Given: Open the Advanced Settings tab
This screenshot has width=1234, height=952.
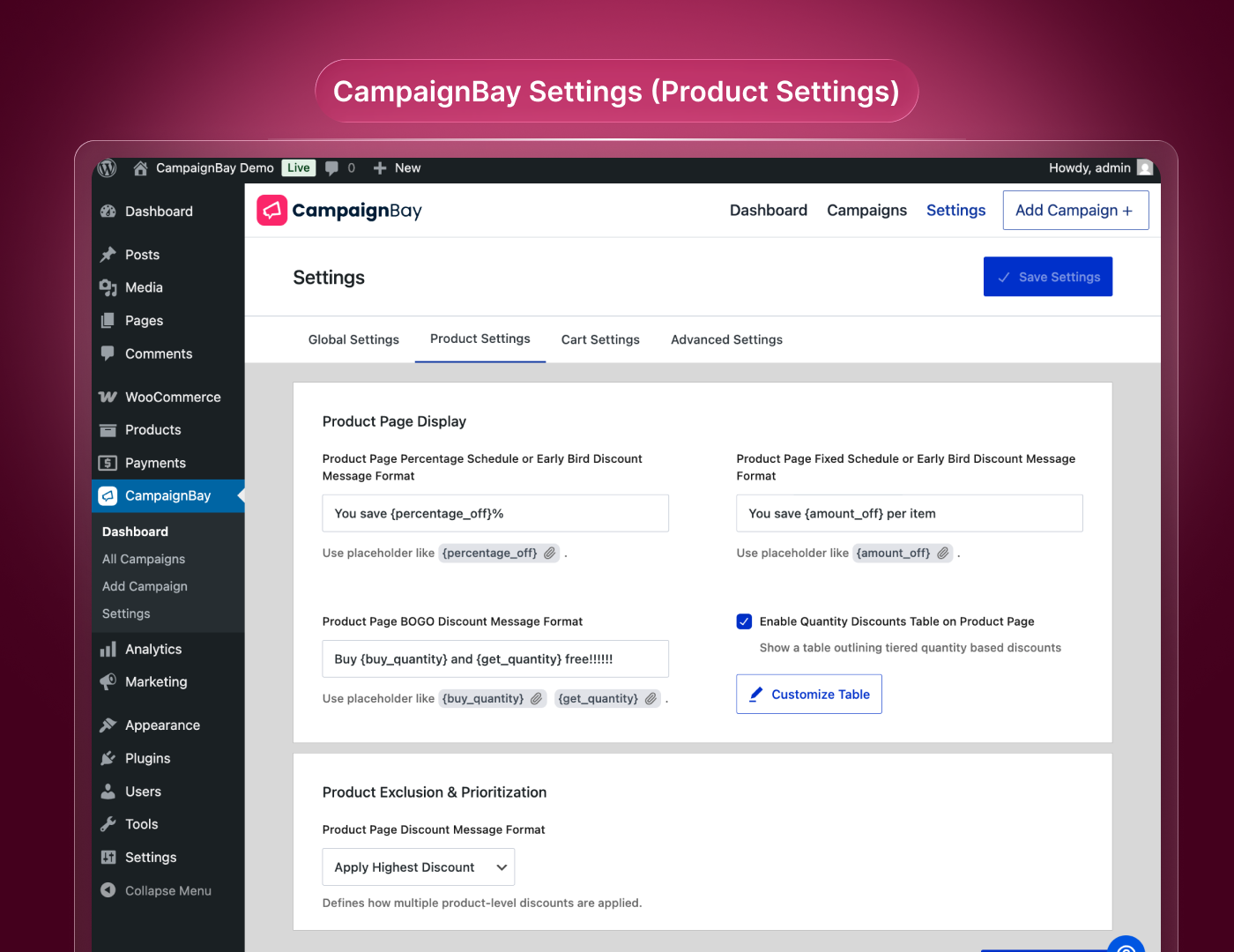Looking at the screenshot, I should (x=726, y=339).
